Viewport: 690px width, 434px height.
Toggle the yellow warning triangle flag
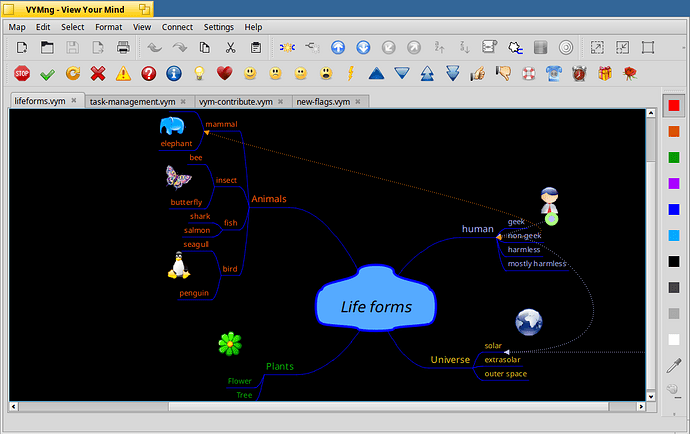pos(122,73)
